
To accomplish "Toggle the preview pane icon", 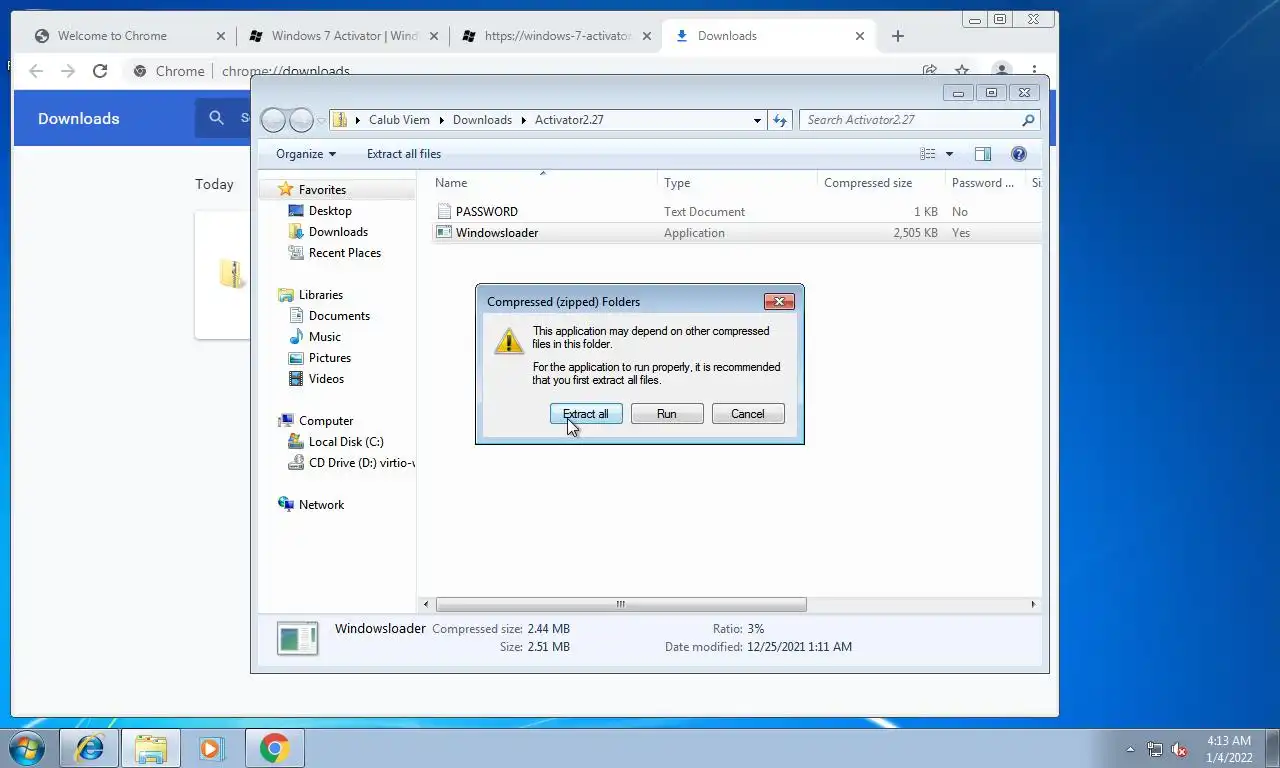I will [x=983, y=154].
